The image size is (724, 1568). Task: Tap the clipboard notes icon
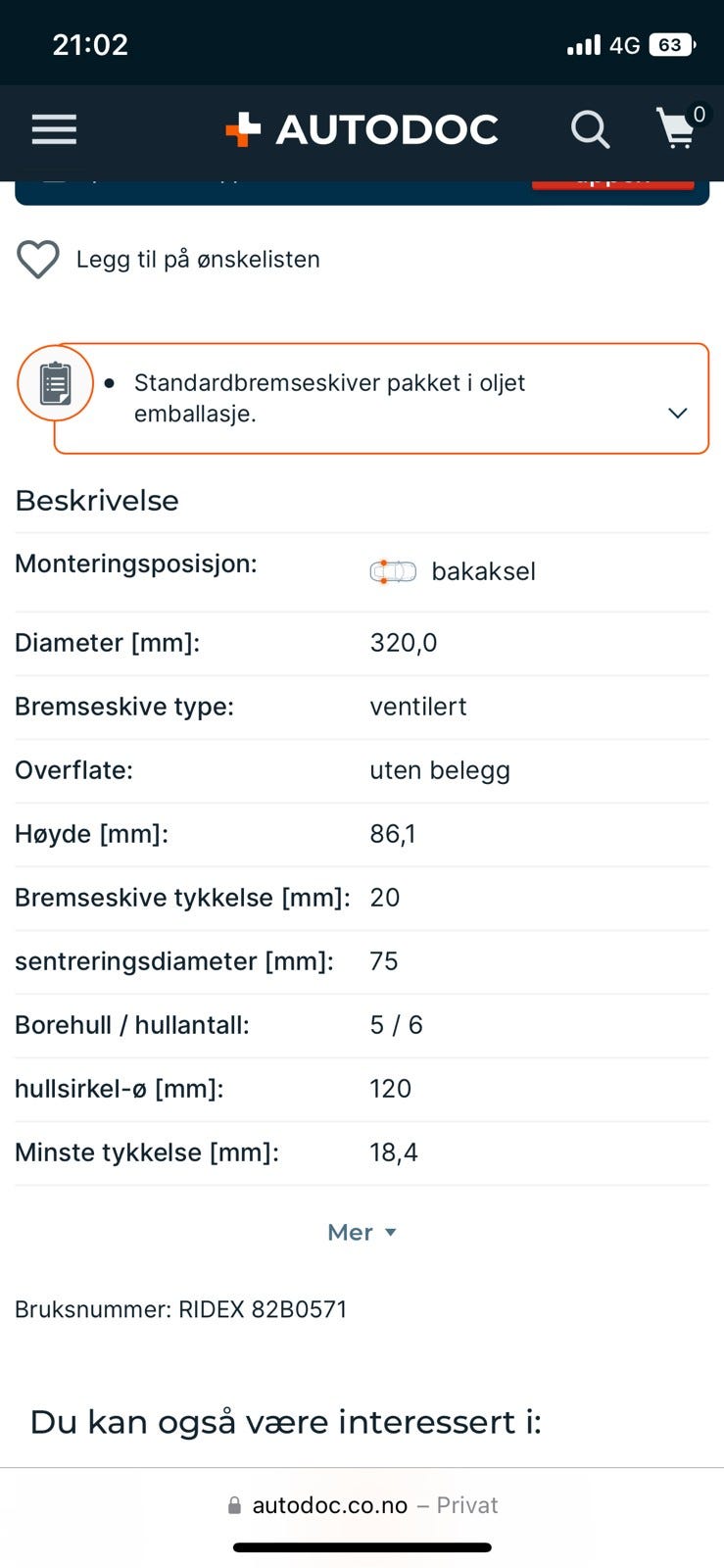[x=55, y=383]
